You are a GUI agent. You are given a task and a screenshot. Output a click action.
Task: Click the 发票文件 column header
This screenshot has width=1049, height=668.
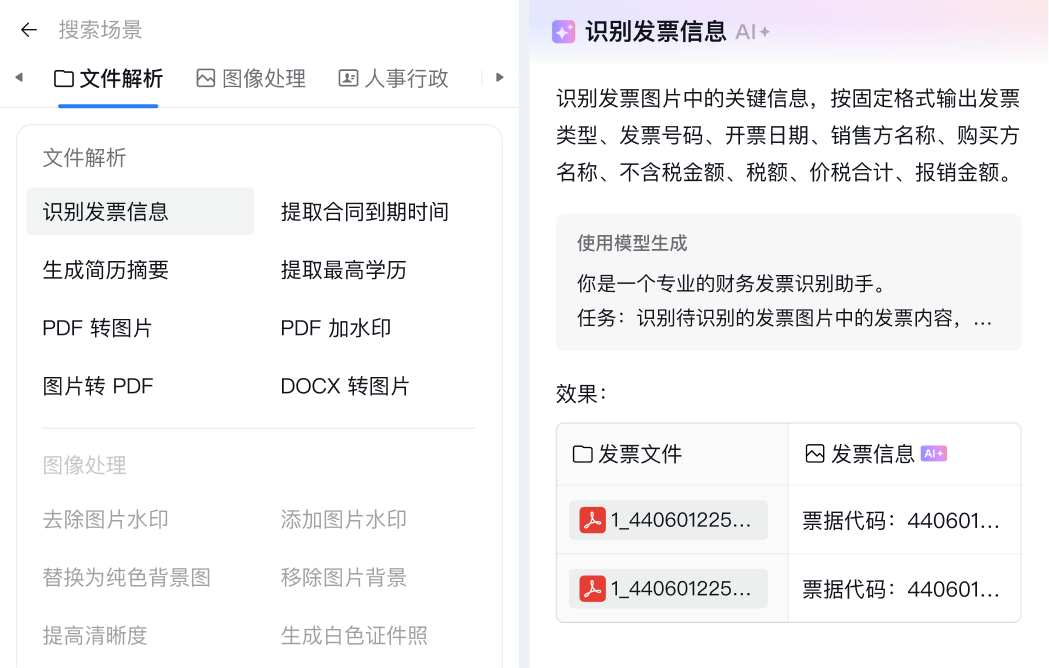pos(672,454)
